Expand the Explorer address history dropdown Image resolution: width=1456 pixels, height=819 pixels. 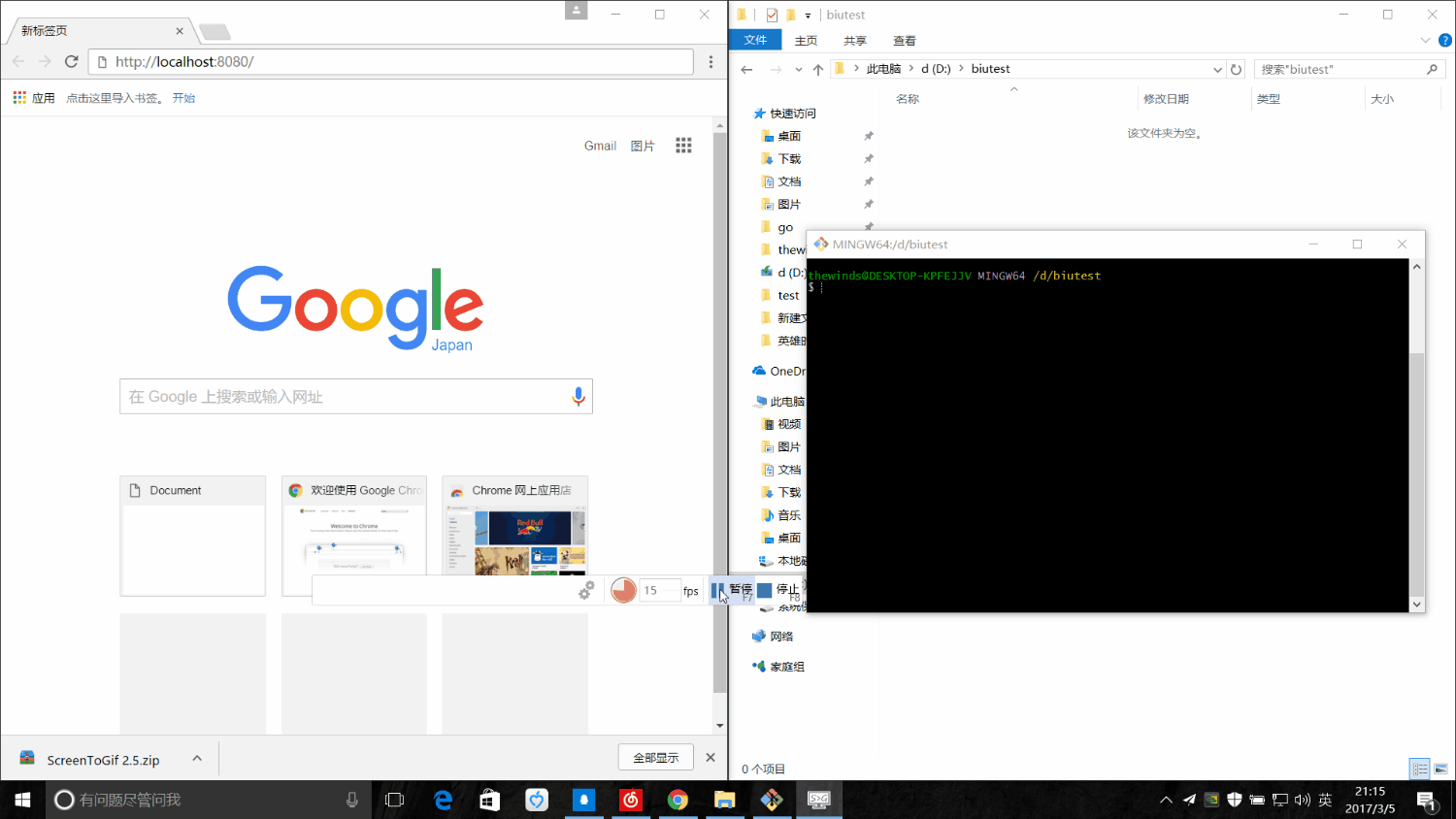pyautogui.click(x=1217, y=69)
